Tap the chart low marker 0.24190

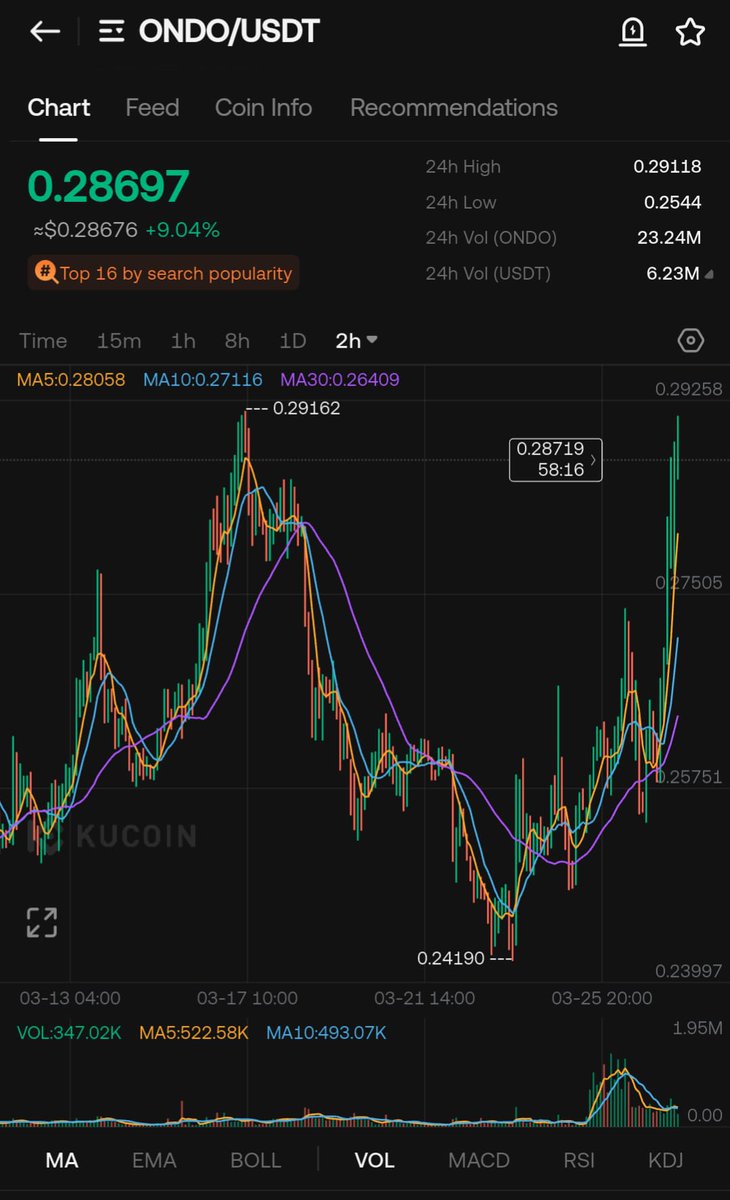[451, 958]
